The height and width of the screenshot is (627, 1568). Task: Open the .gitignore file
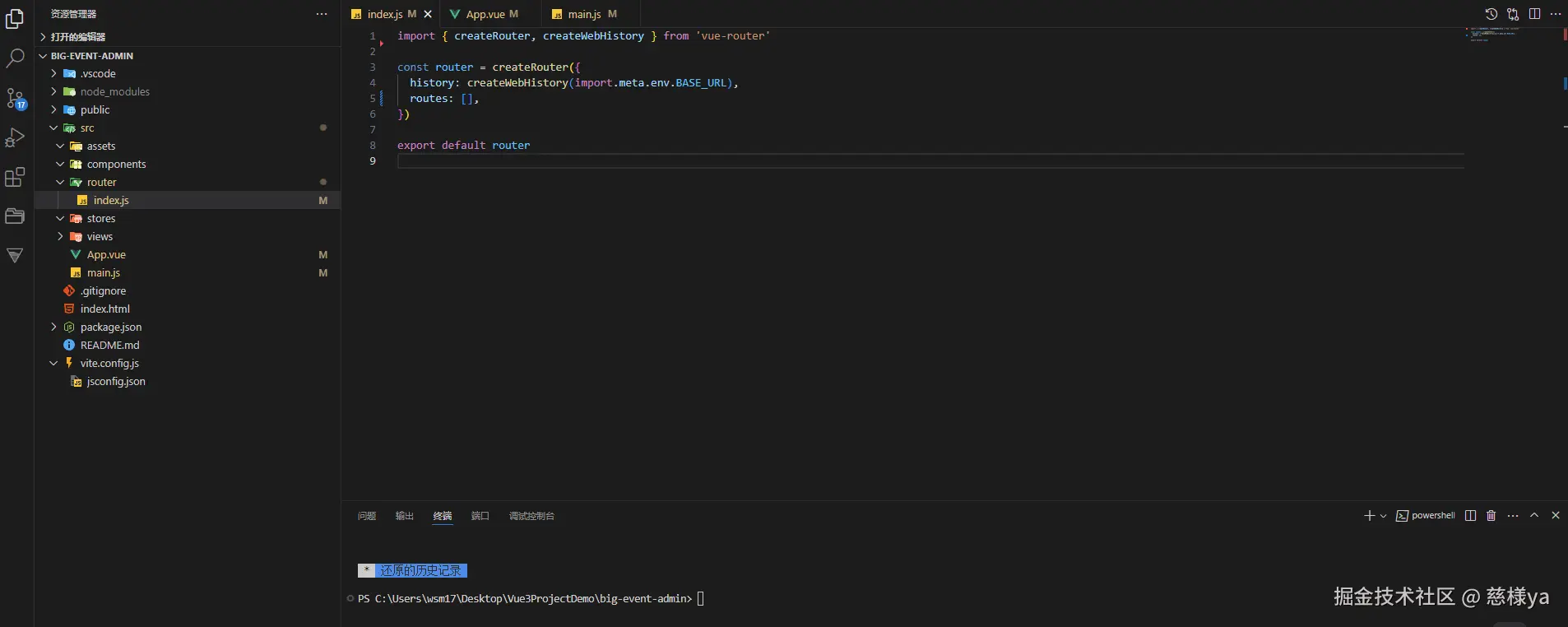(188, 290)
